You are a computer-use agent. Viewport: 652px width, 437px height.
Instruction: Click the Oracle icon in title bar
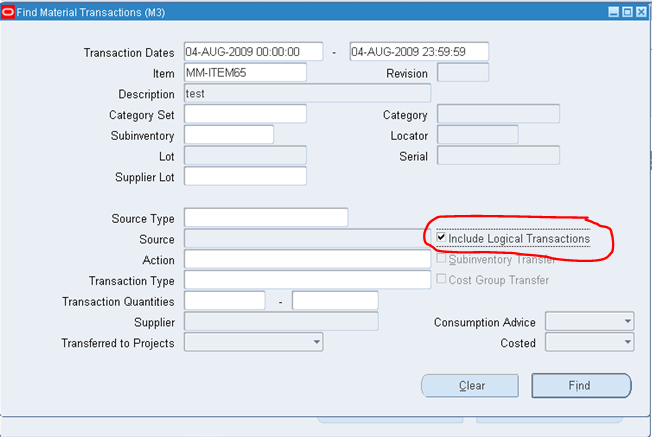pyautogui.click(x=8, y=12)
